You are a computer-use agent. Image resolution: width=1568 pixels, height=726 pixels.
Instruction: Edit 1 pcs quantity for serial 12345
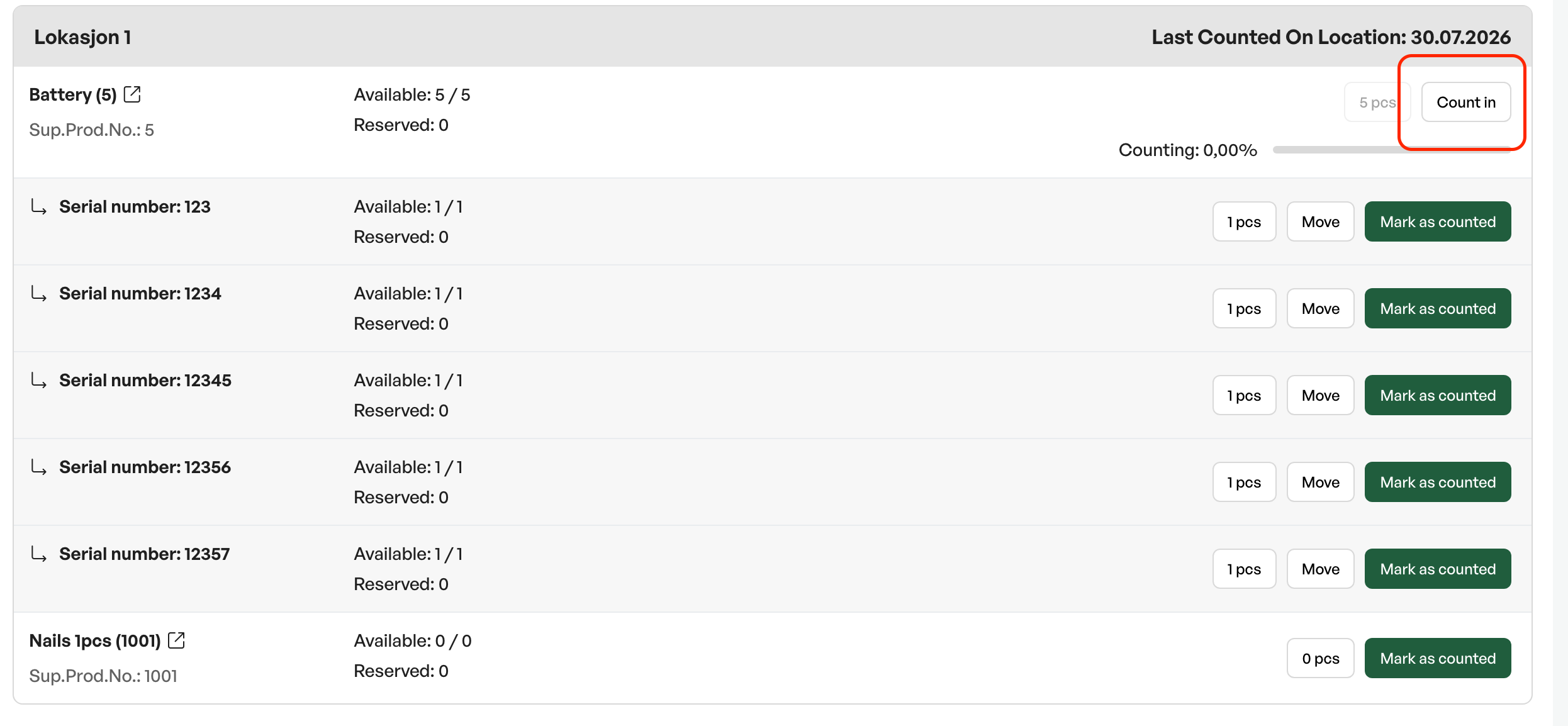pyautogui.click(x=1244, y=395)
